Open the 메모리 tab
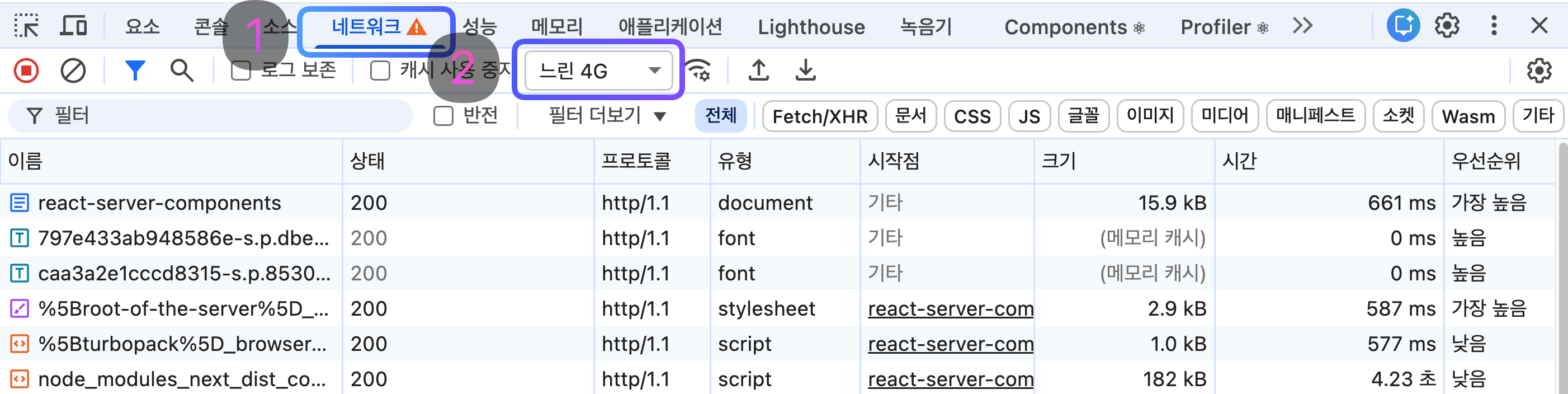Image resolution: width=1568 pixels, height=394 pixels. (x=557, y=27)
